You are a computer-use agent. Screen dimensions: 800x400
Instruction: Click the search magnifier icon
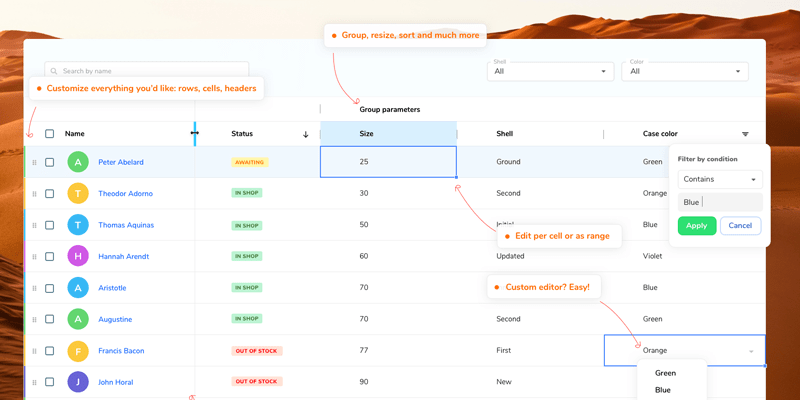[53, 71]
